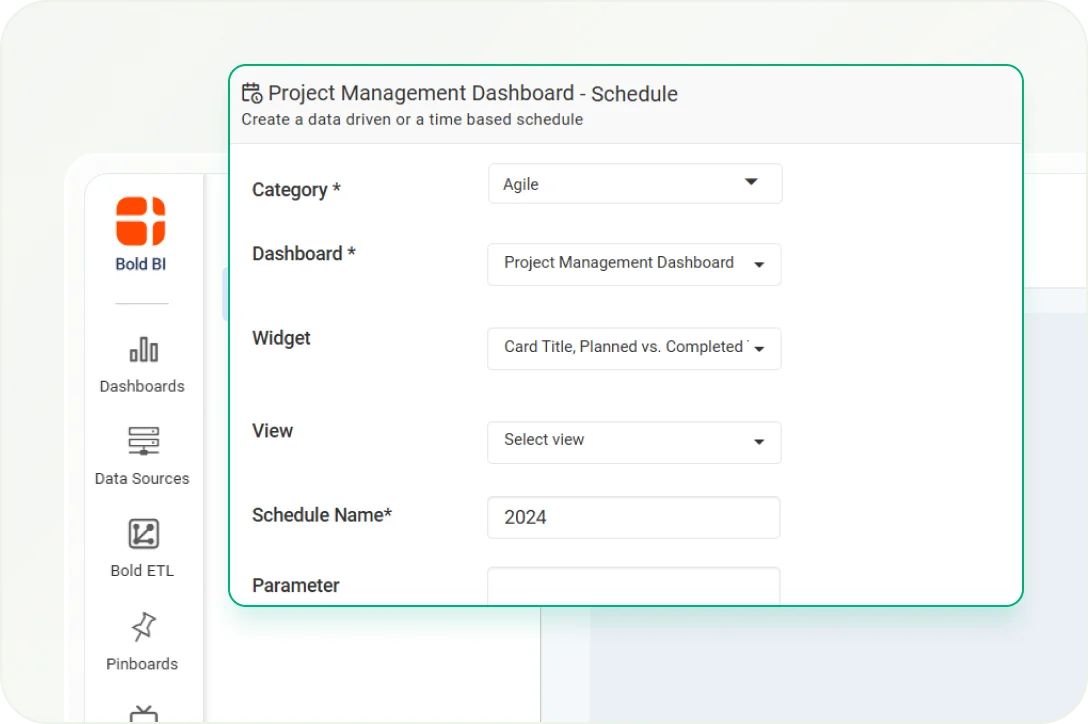
Task: Click the Schedule Name input field
Action: point(634,518)
